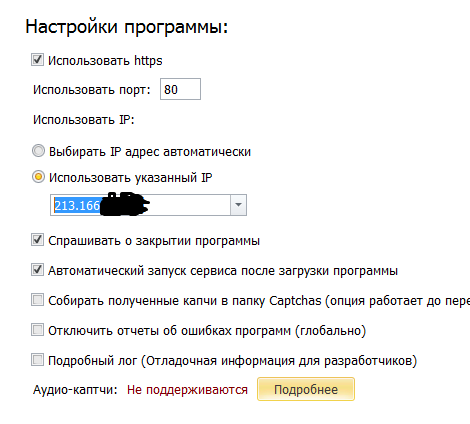Click the Использовать порт label

pyautogui.click(x=92, y=90)
